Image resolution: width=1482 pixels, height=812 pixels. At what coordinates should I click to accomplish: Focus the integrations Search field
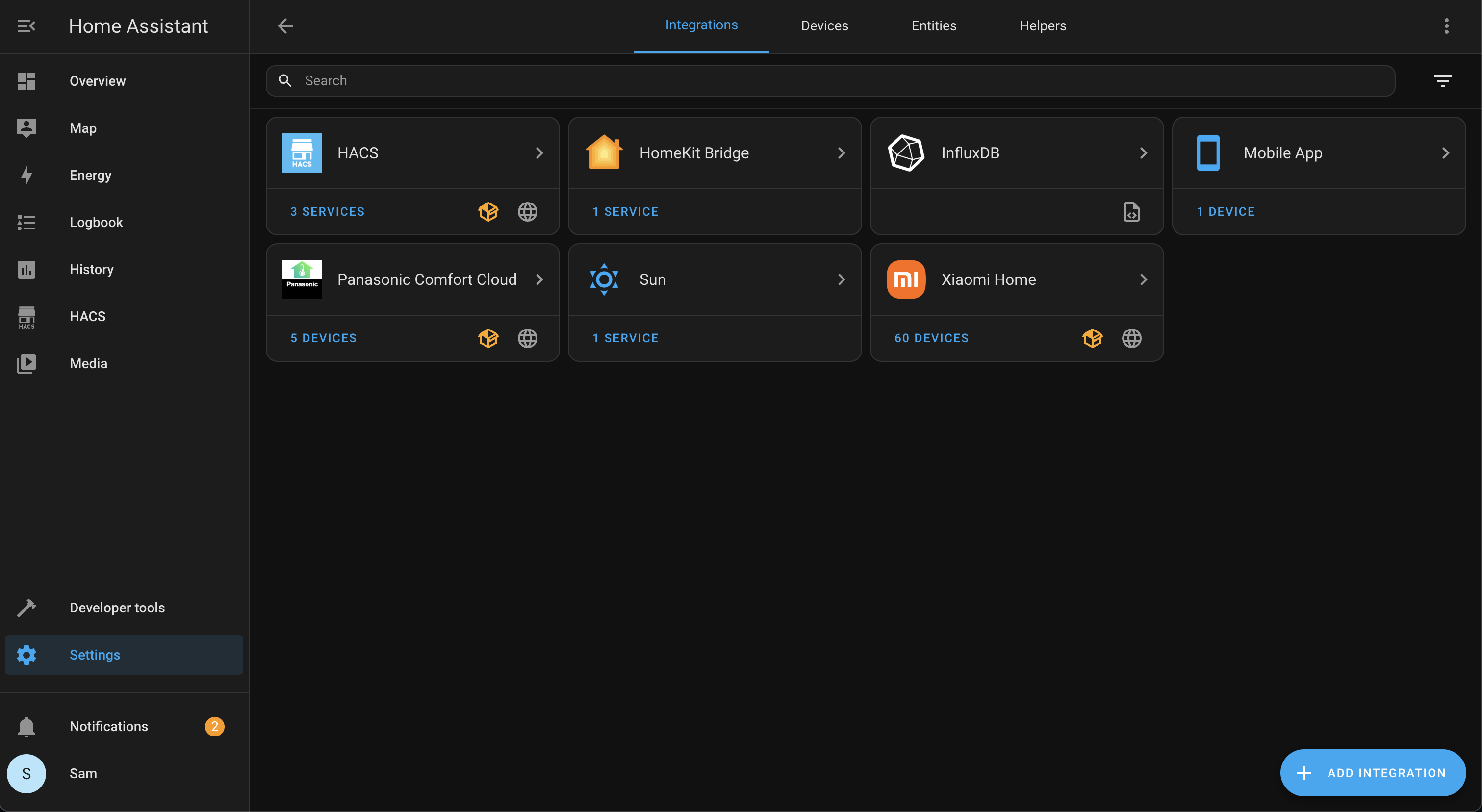(x=830, y=80)
